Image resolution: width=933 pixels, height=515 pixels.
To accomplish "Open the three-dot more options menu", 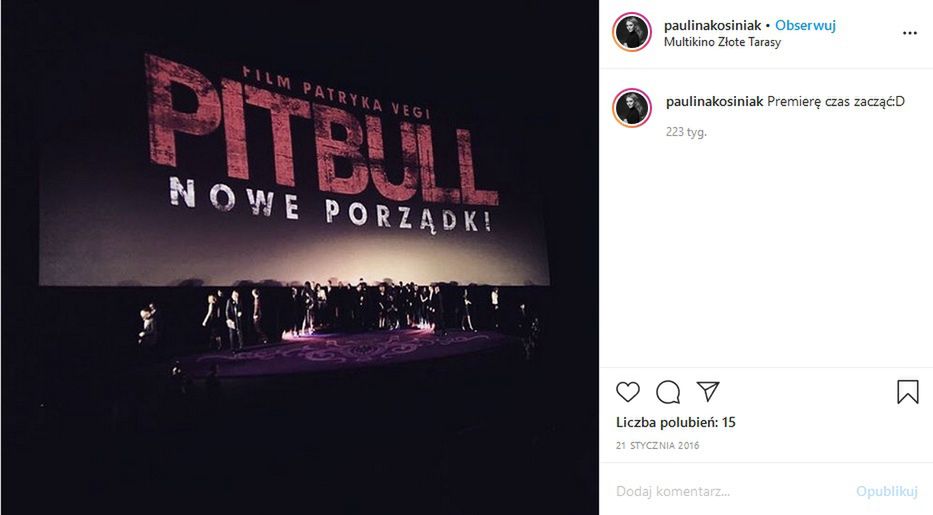I will pyautogui.click(x=909, y=33).
